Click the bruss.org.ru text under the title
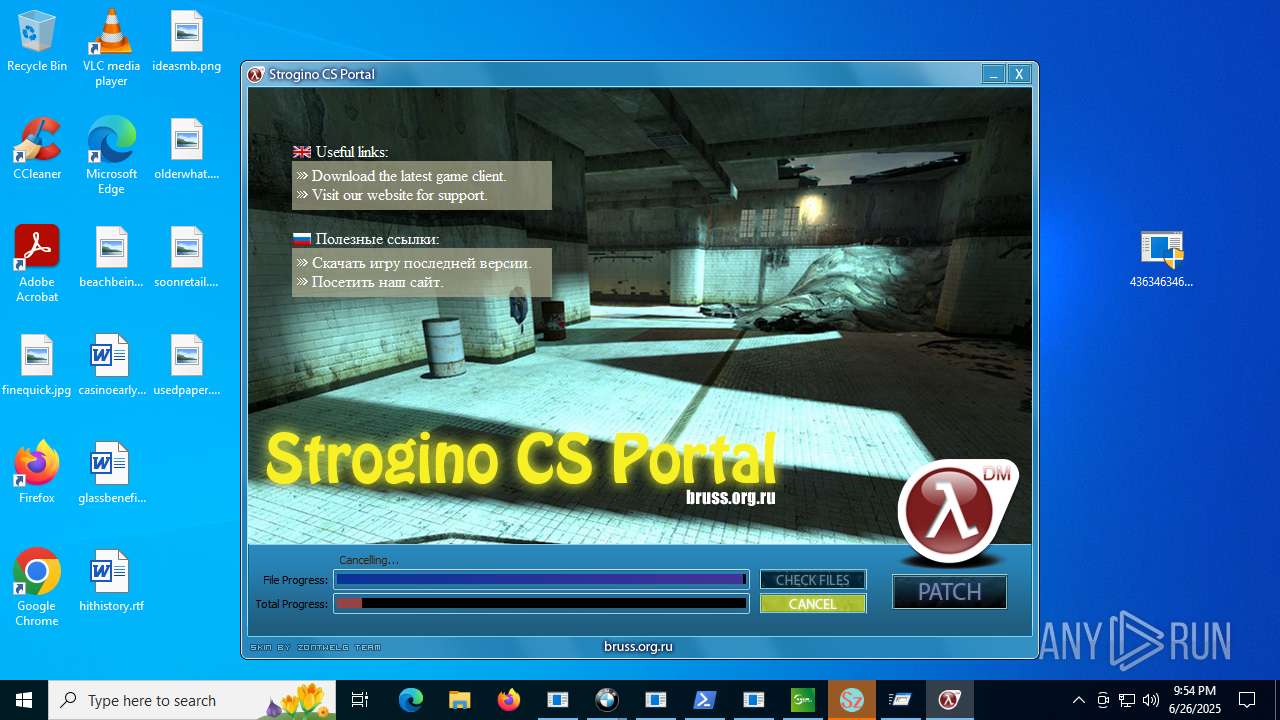 [731, 497]
